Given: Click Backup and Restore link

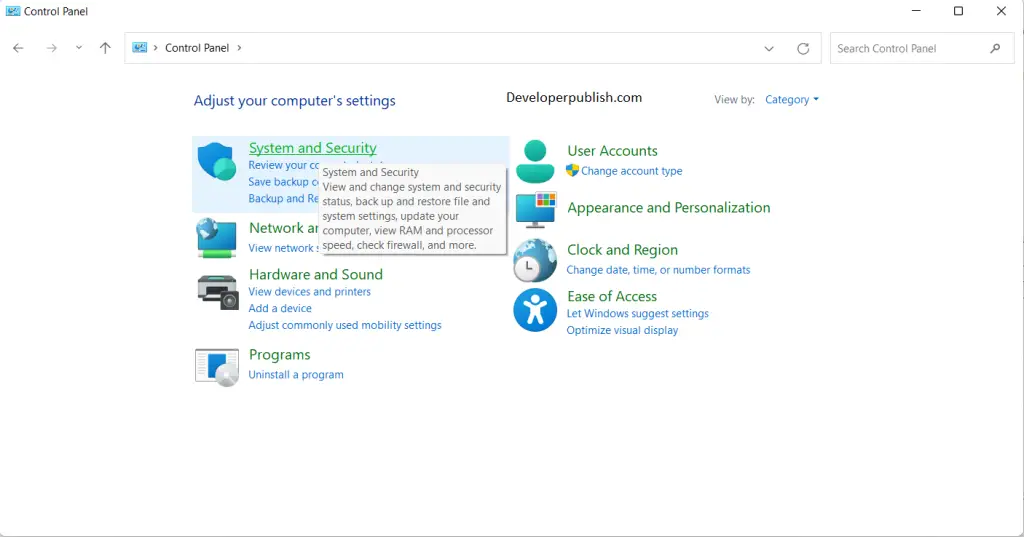Looking at the screenshot, I should pos(283,199).
